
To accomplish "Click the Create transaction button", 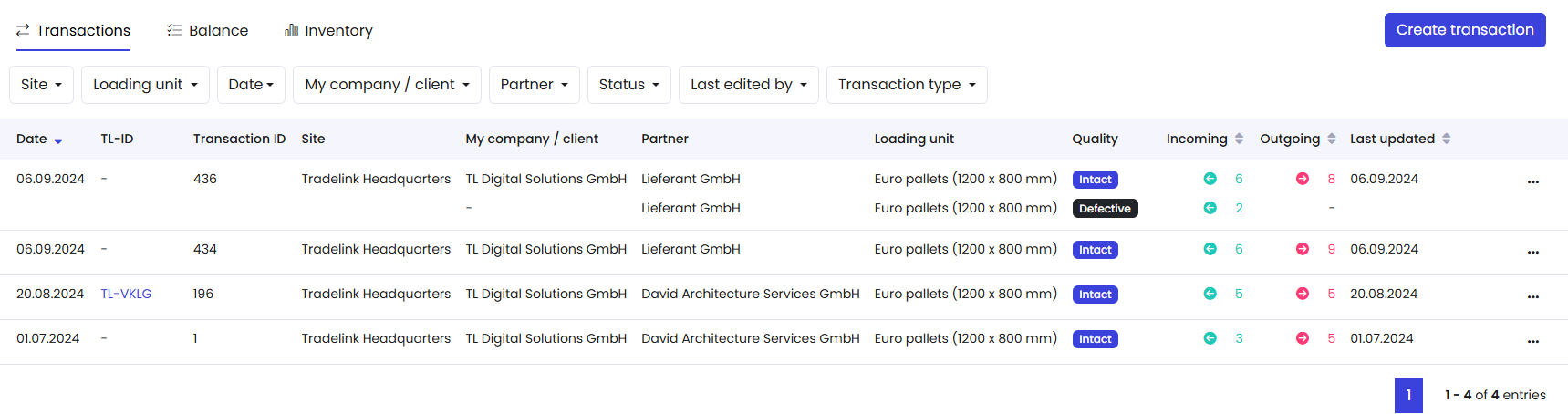I will click(x=1464, y=30).
